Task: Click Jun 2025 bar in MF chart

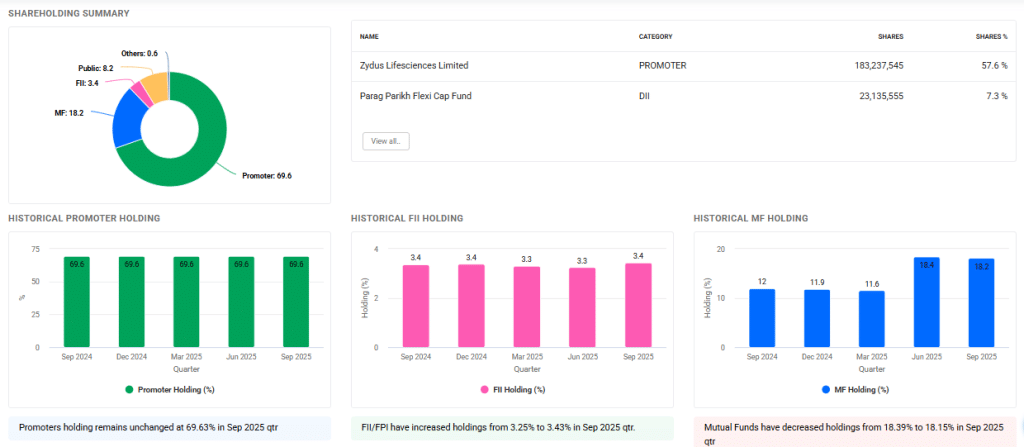Action: coord(926,303)
